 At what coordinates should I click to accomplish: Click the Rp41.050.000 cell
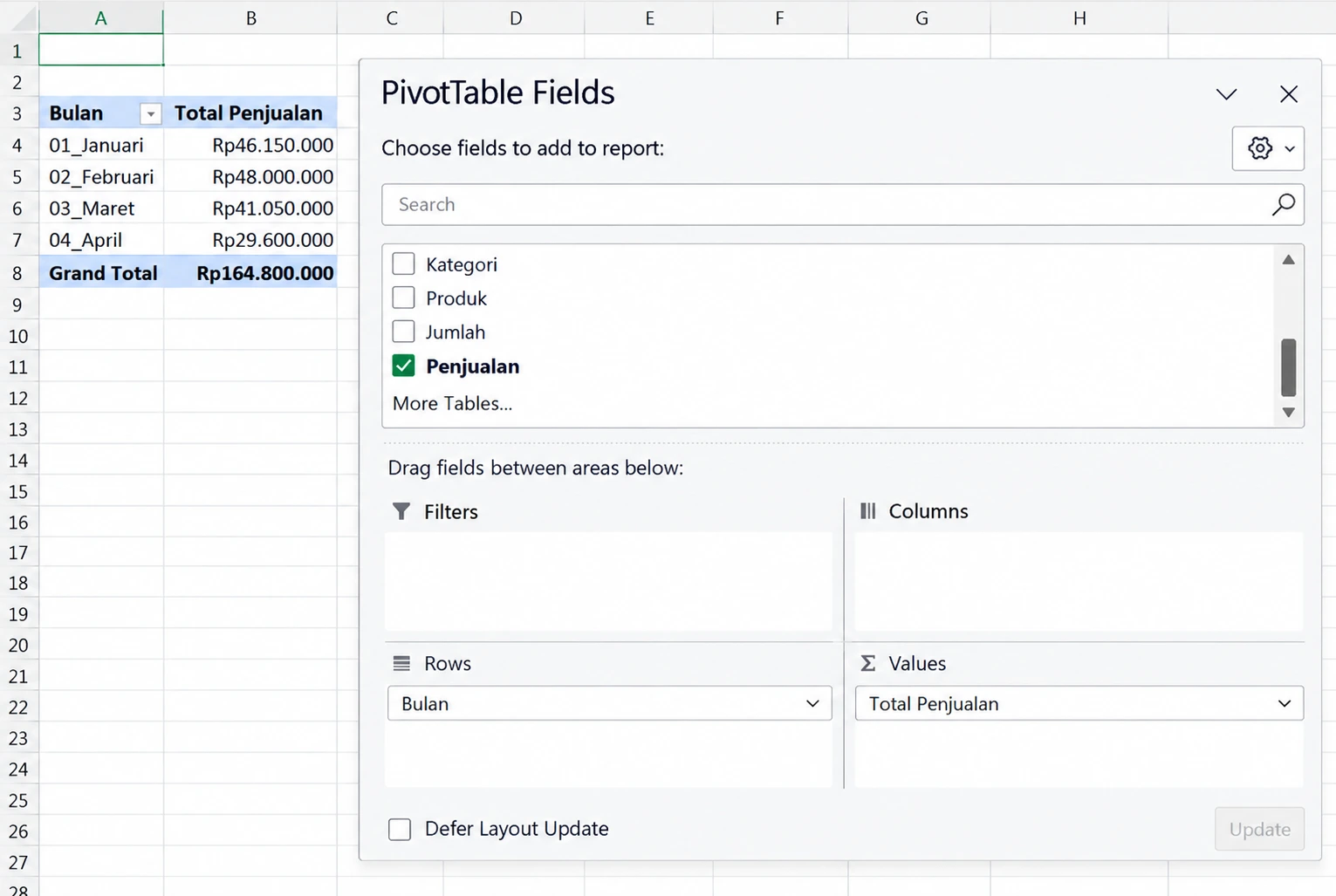(x=250, y=208)
